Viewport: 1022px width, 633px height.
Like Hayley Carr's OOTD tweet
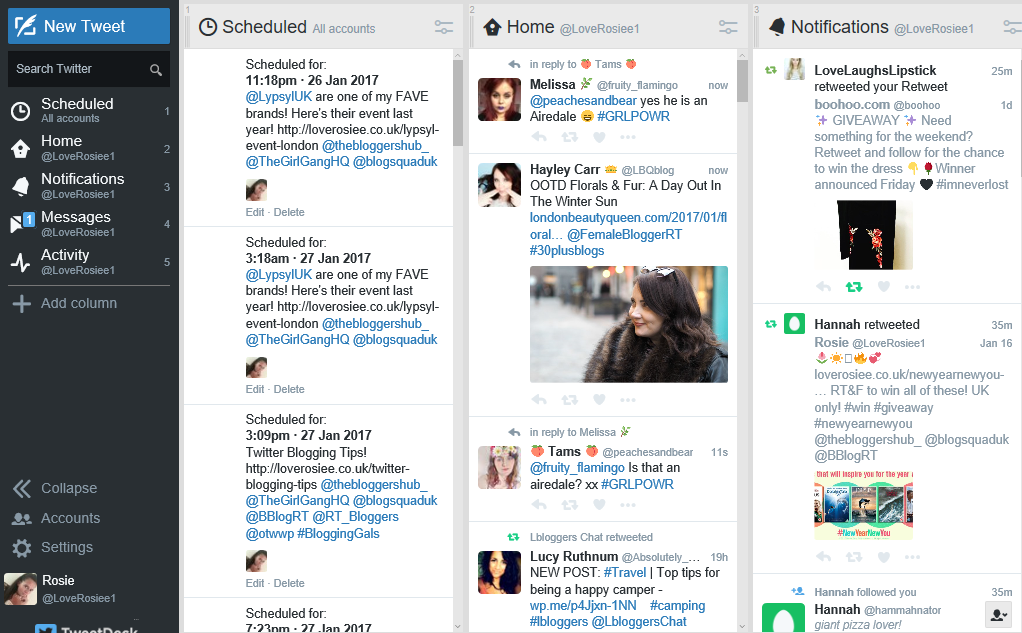point(599,400)
